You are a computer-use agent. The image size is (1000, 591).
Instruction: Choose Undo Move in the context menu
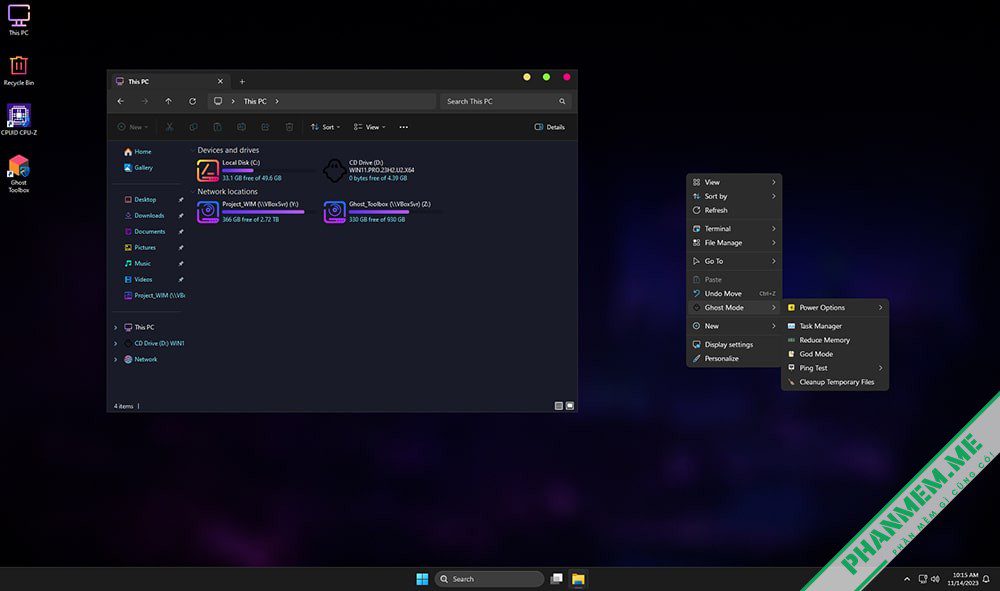click(734, 294)
